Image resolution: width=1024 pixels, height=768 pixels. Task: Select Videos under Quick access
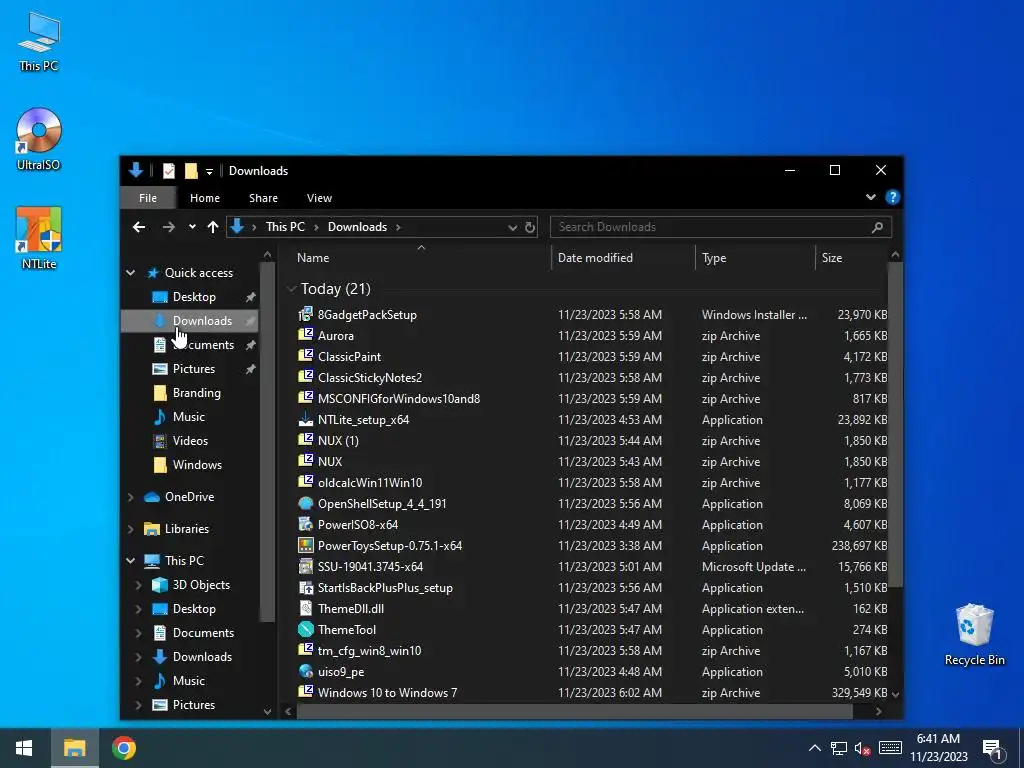pos(190,441)
